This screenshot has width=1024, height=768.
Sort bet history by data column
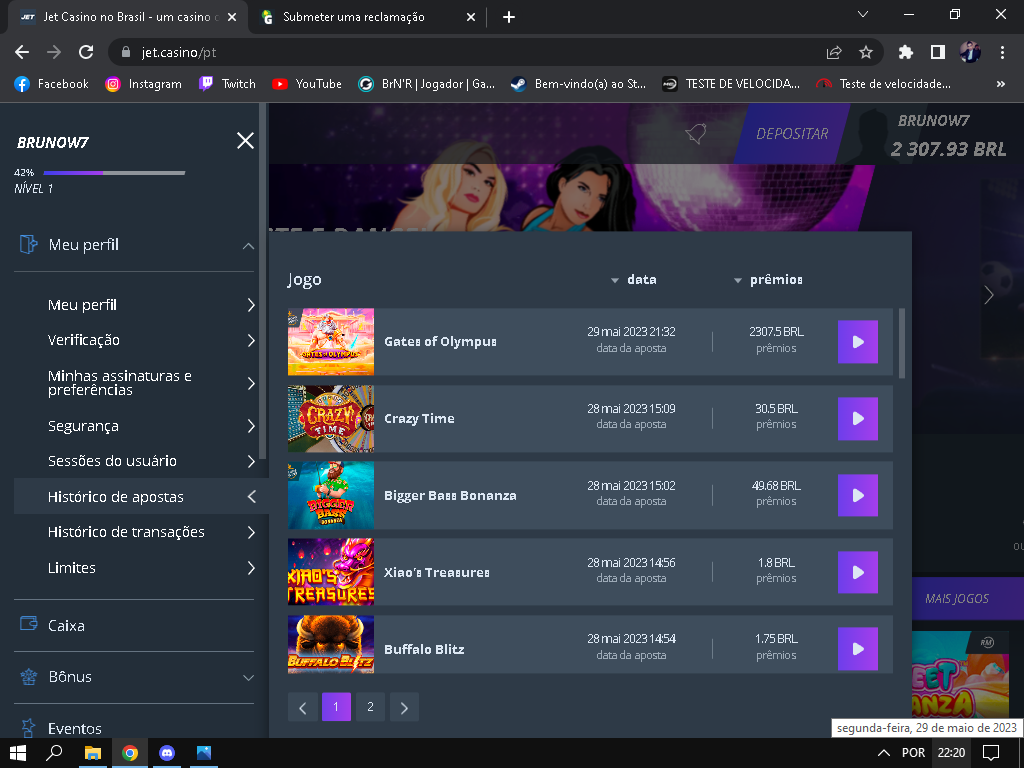tap(634, 280)
